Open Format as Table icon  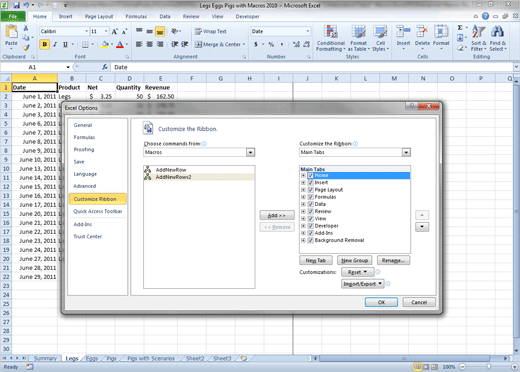tap(359, 32)
